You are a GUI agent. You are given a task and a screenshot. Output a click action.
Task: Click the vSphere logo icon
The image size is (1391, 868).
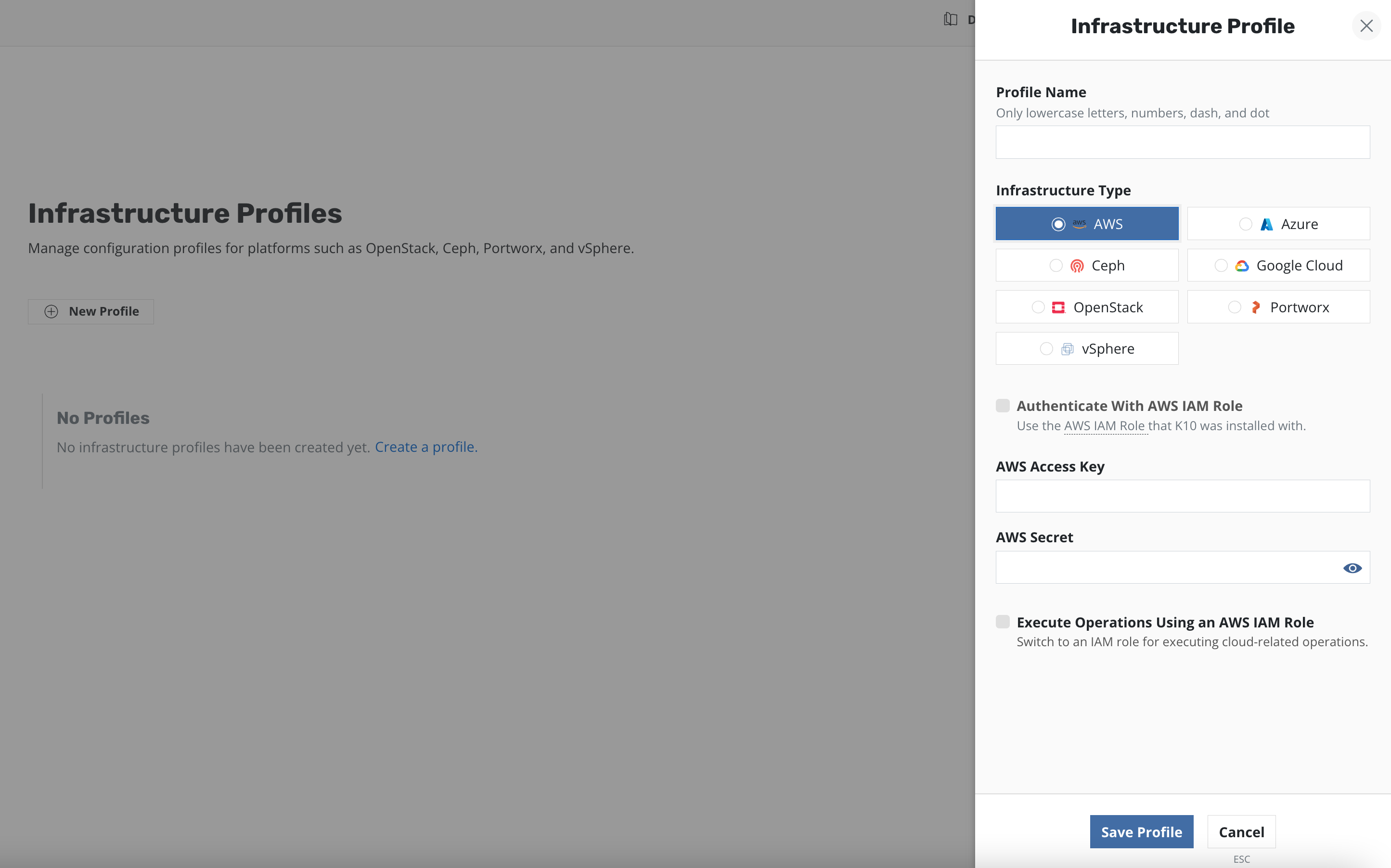pyautogui.click(x=1067, y=349)
